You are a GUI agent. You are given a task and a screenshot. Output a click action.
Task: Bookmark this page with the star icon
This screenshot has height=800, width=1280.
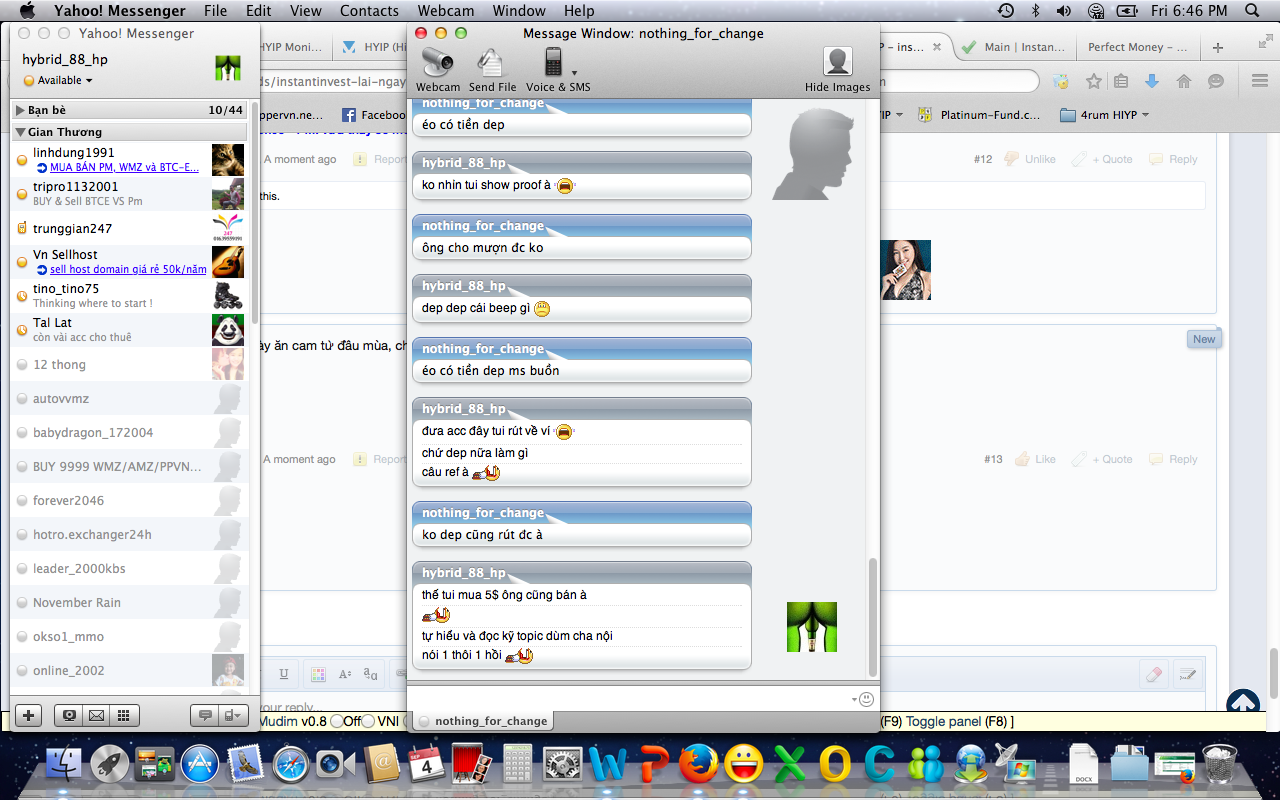tap(1094, 82)
